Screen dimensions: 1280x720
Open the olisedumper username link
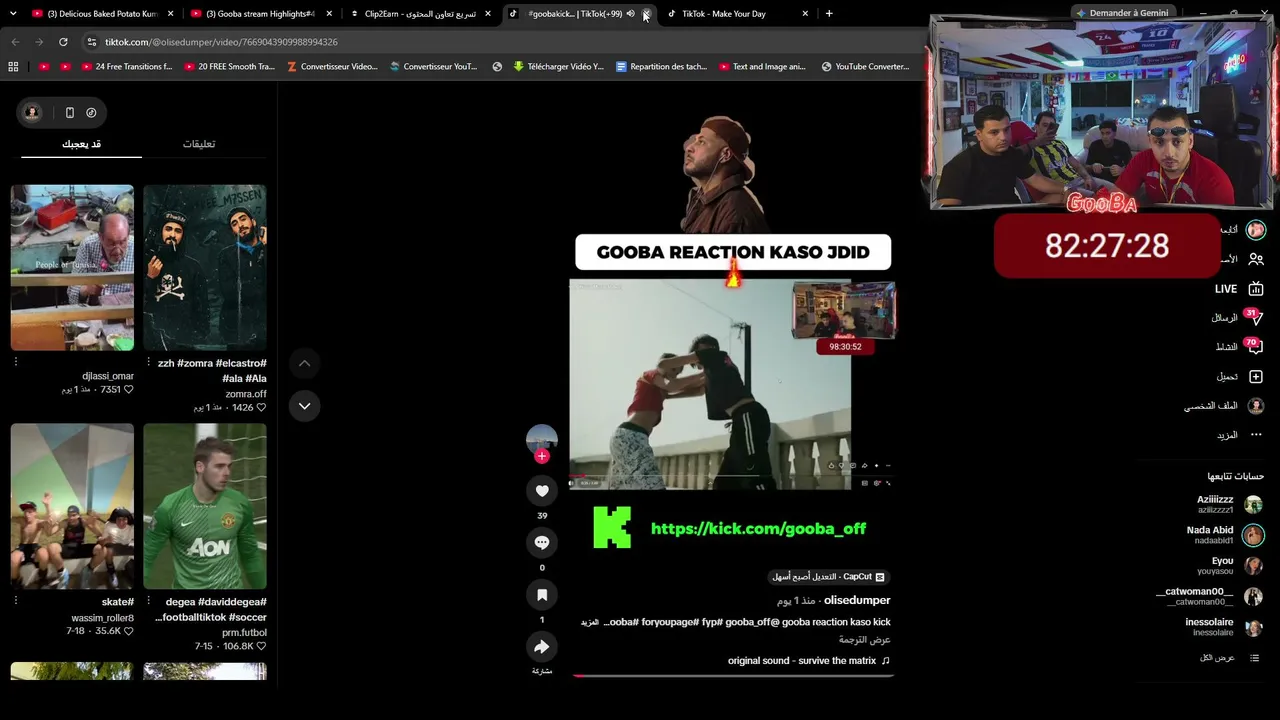857,600
